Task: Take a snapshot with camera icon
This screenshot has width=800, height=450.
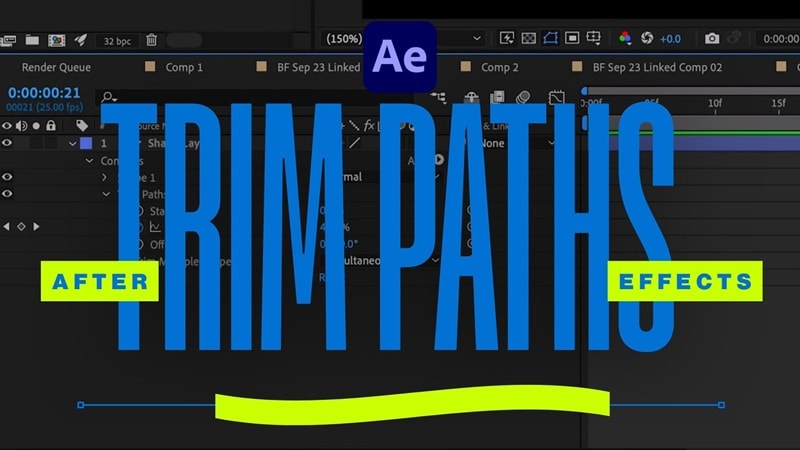Action: [x=712, y=38]
